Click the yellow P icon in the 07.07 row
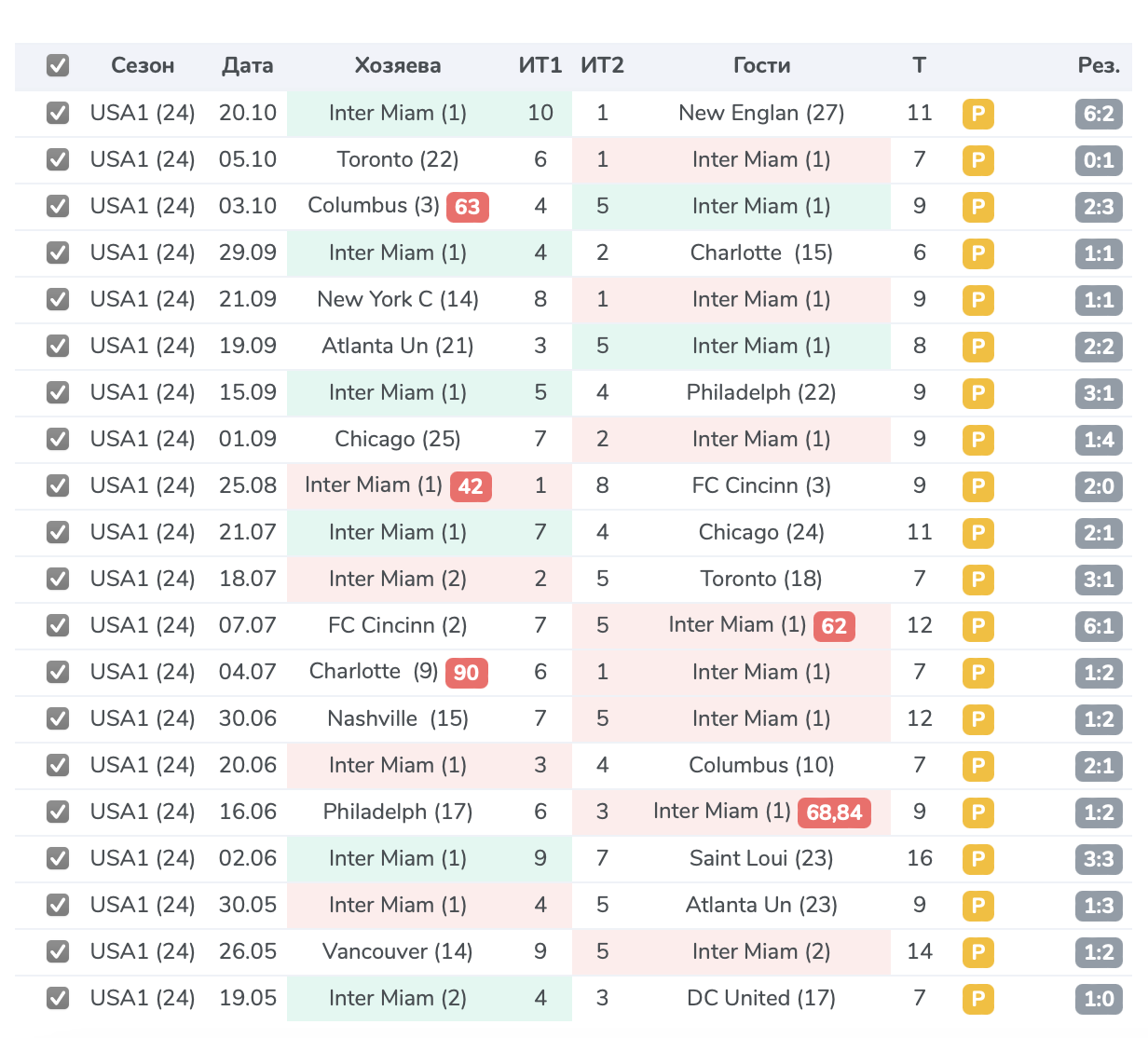 click(977, 626)
